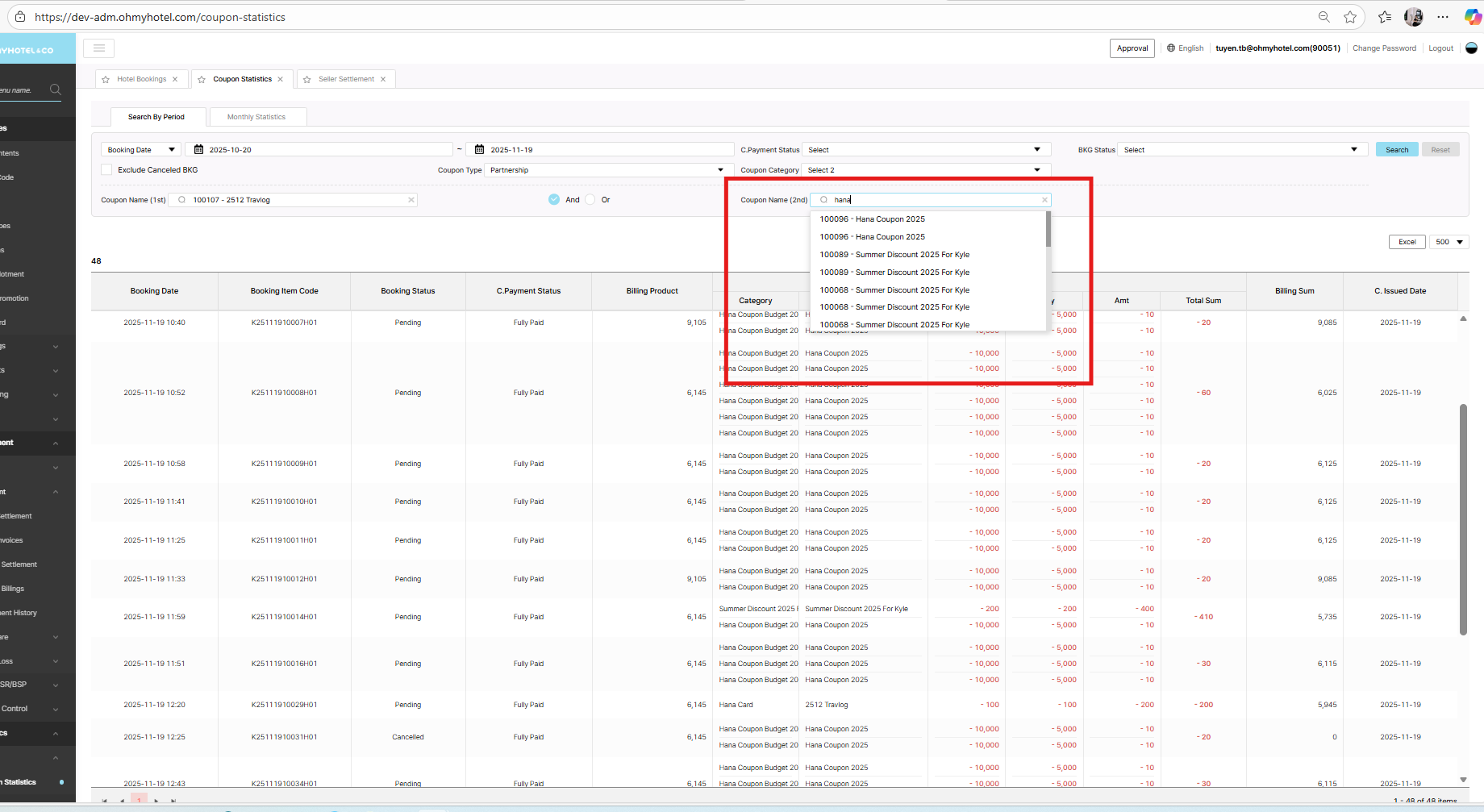Click the star icon on Hotel Bookings tab
Screen dimensions: 1484x812
(x=106, y=79)
